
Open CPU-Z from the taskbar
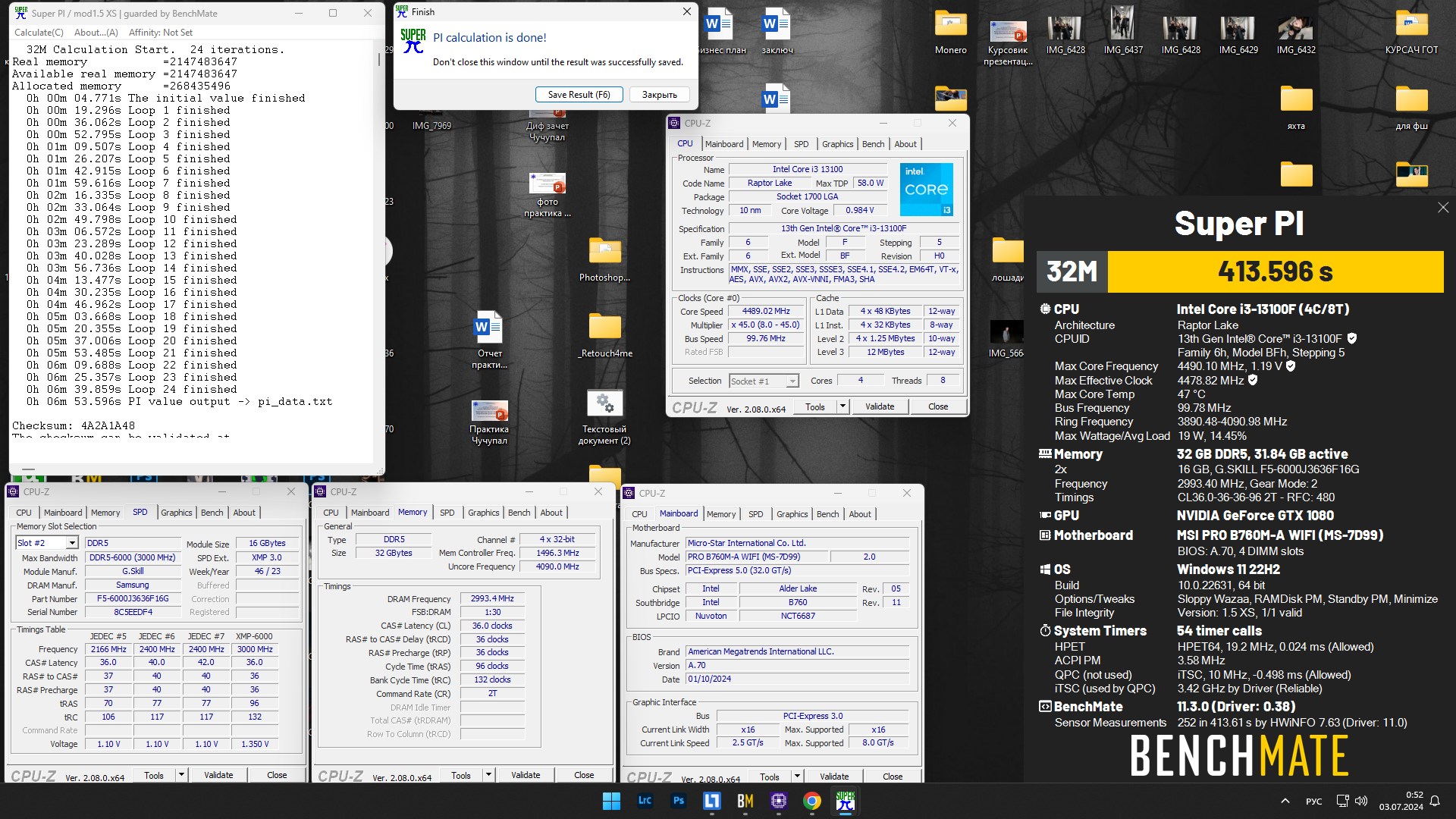[x=778, y=801]
